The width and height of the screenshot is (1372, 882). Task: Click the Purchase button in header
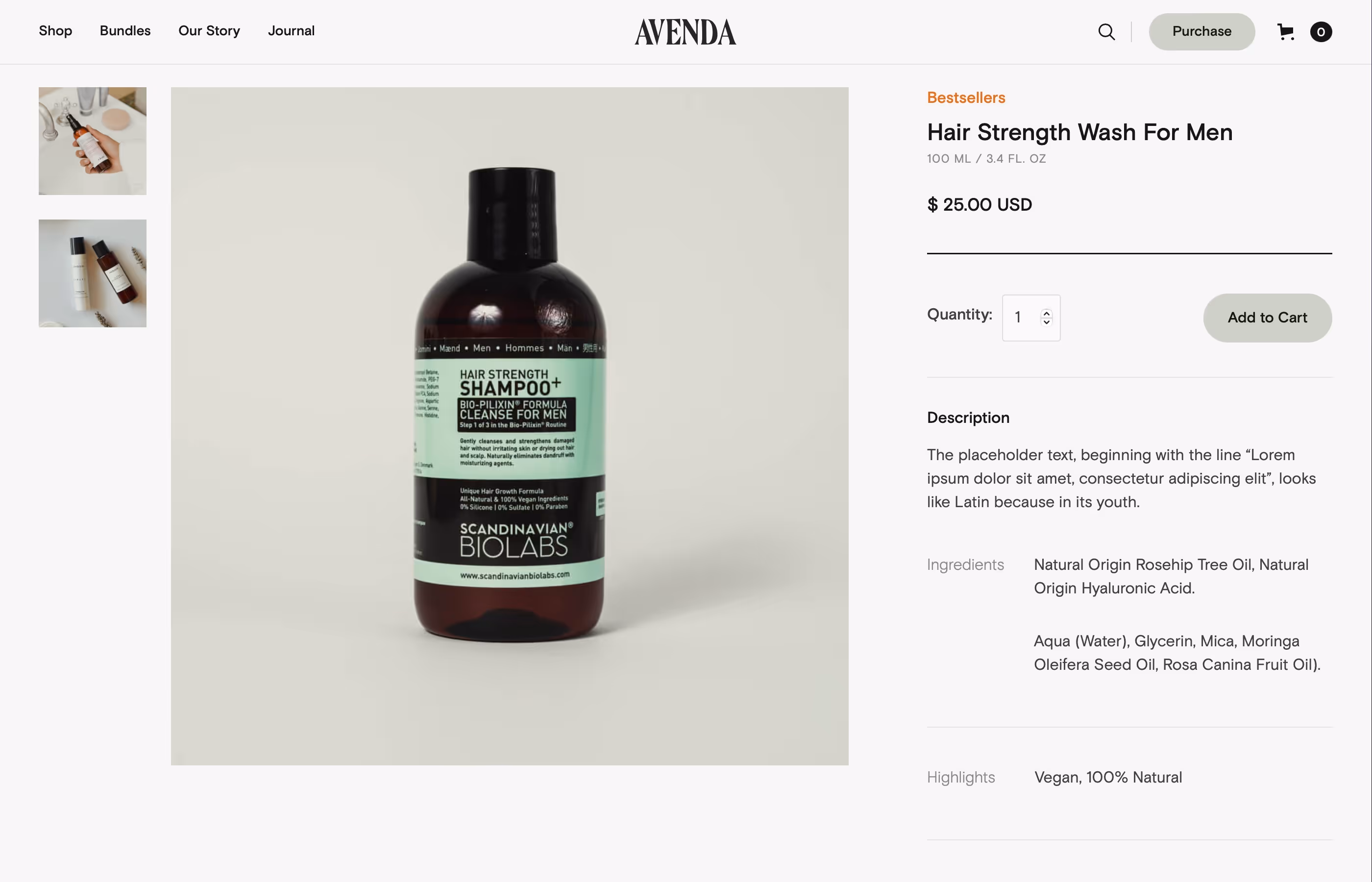coord(1201,31)
